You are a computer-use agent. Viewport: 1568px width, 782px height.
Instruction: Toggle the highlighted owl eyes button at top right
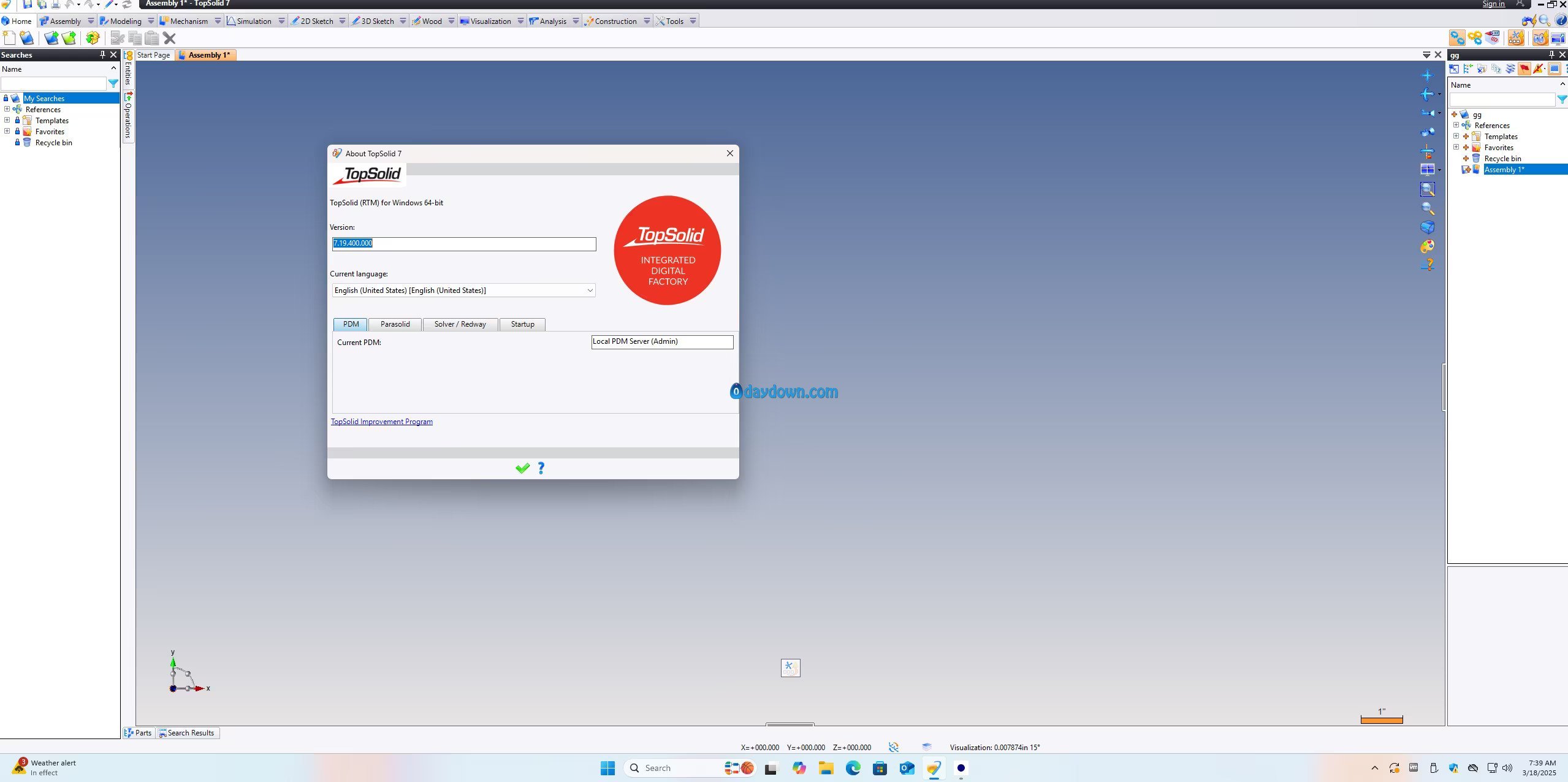click(1540, 38)
